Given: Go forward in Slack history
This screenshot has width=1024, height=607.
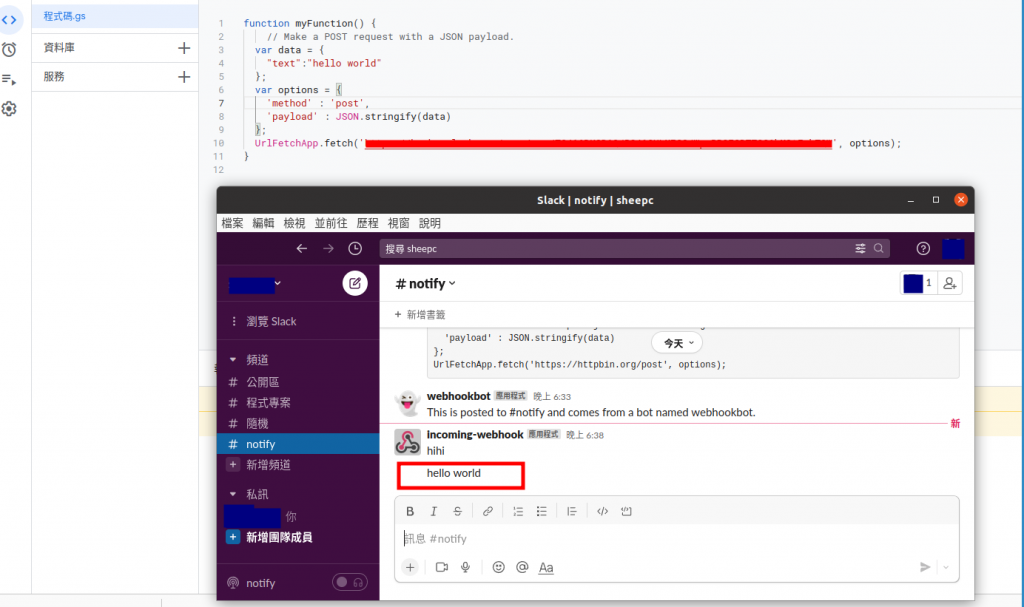Looking at the screenshot, I should (328, 248).
